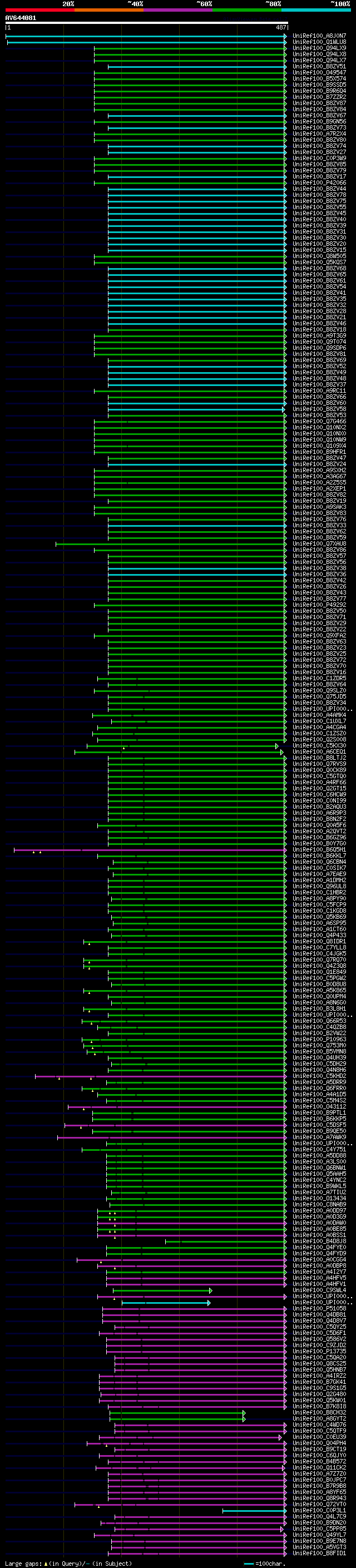Image resolution: width=356 pixels, height=1568 pixels.
Task: Click the UniRef100_A8GYT2 hit
Action: tap(319, 1418)
